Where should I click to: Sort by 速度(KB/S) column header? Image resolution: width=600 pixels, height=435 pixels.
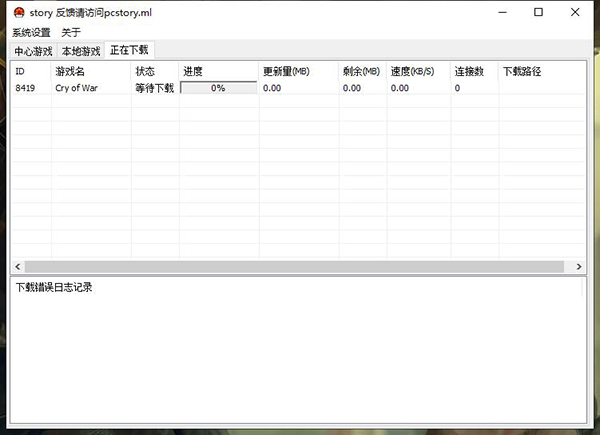(418, 72)
